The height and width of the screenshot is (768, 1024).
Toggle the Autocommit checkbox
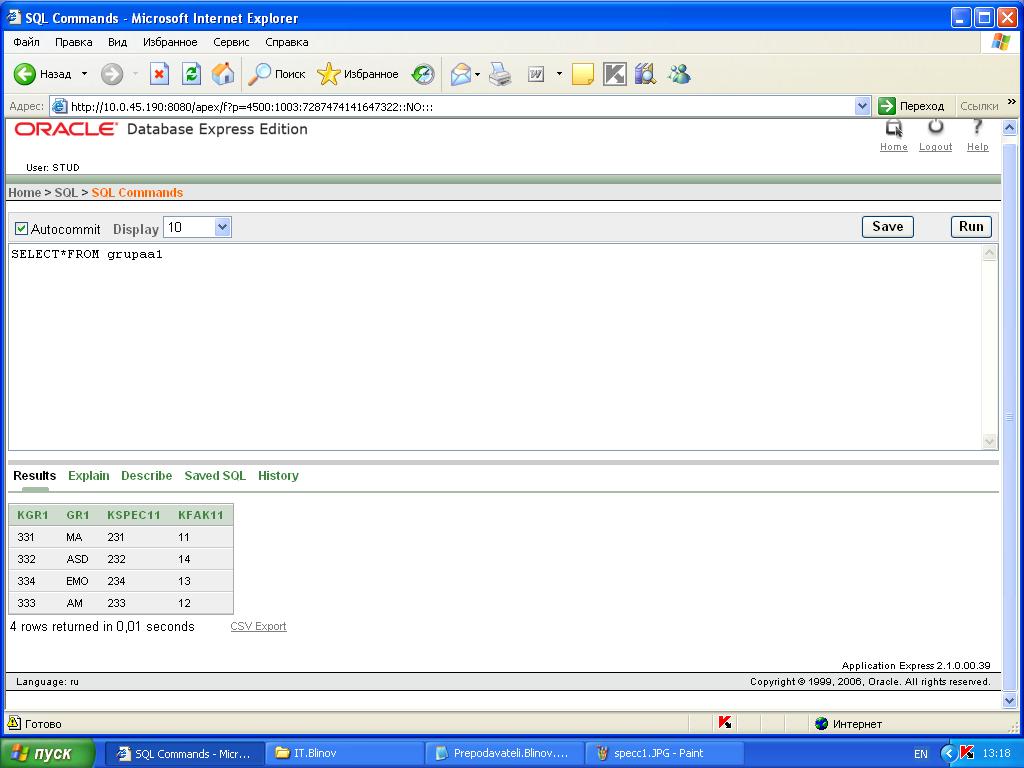22,229
